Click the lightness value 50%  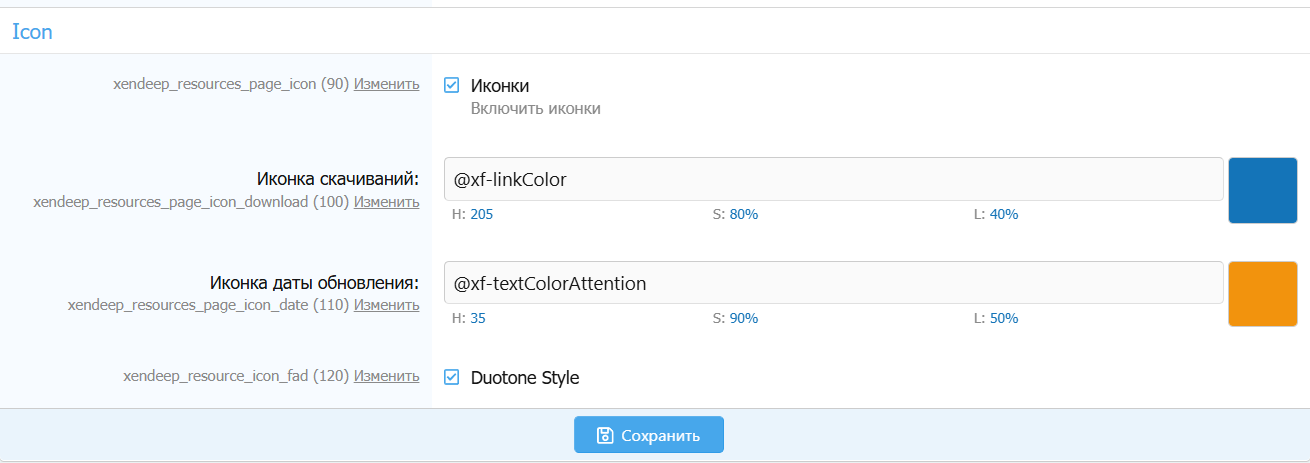1004,318
